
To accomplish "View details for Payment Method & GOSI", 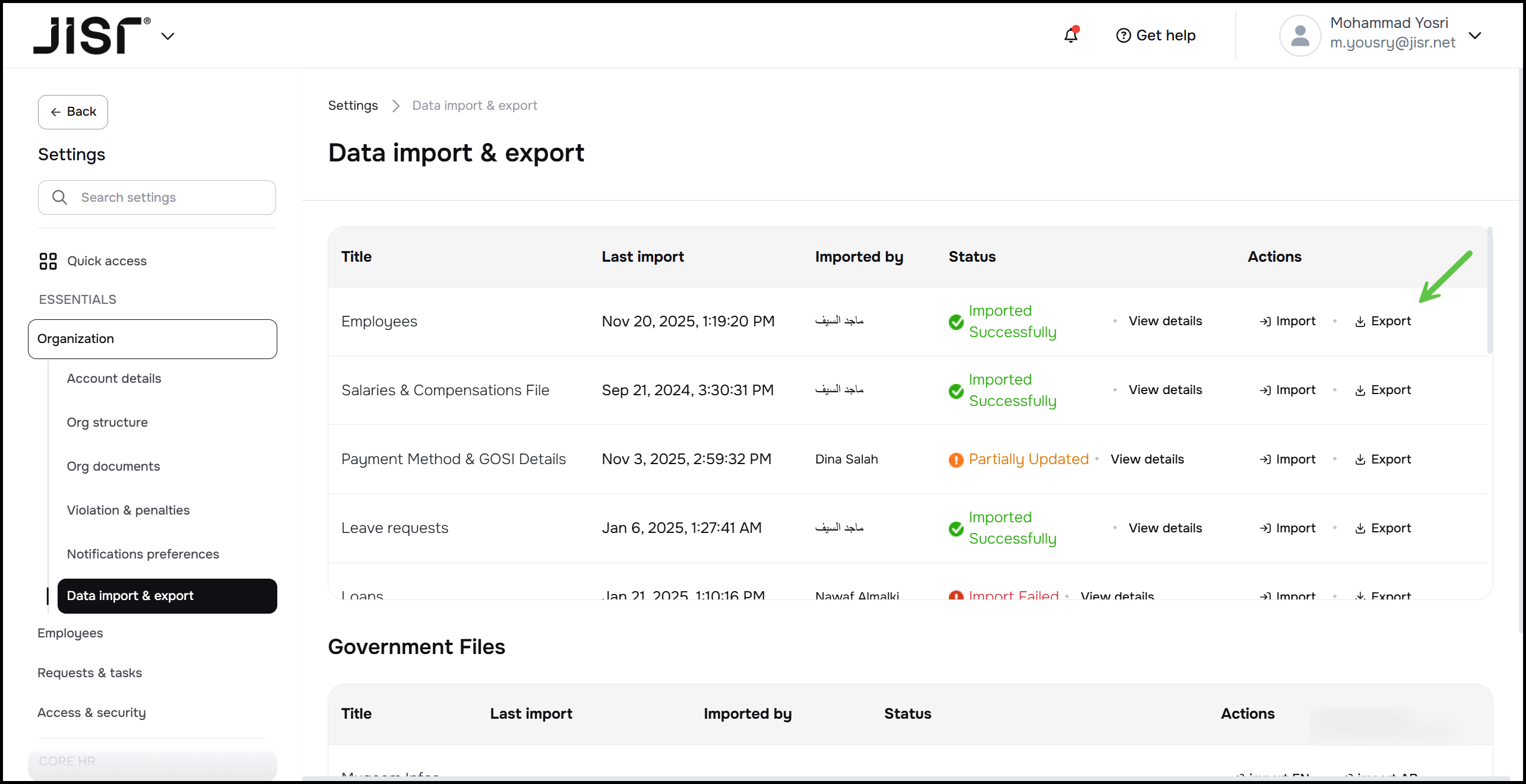I will point(1147,459).
